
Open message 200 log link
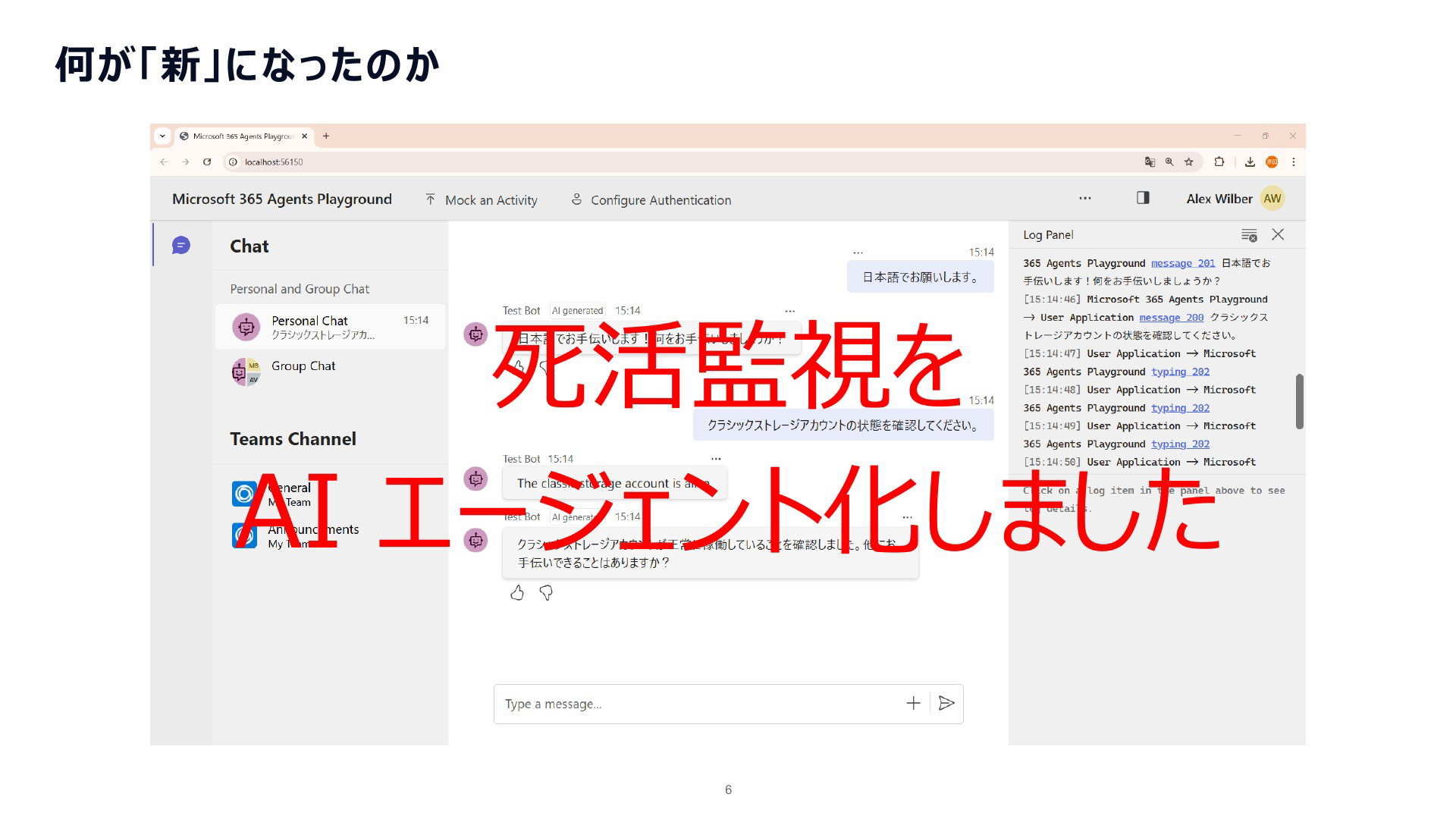(1171, 318)
